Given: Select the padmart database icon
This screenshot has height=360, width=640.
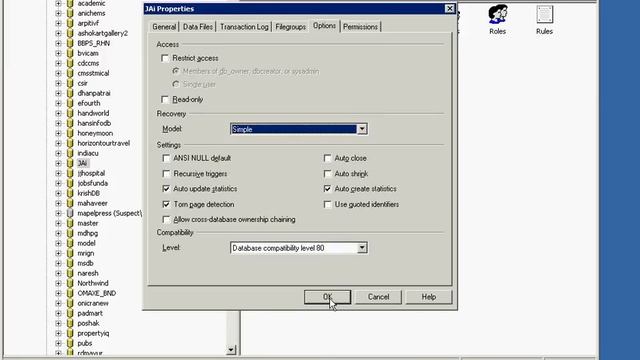Looking at the screenshot, I should point(70,313).
